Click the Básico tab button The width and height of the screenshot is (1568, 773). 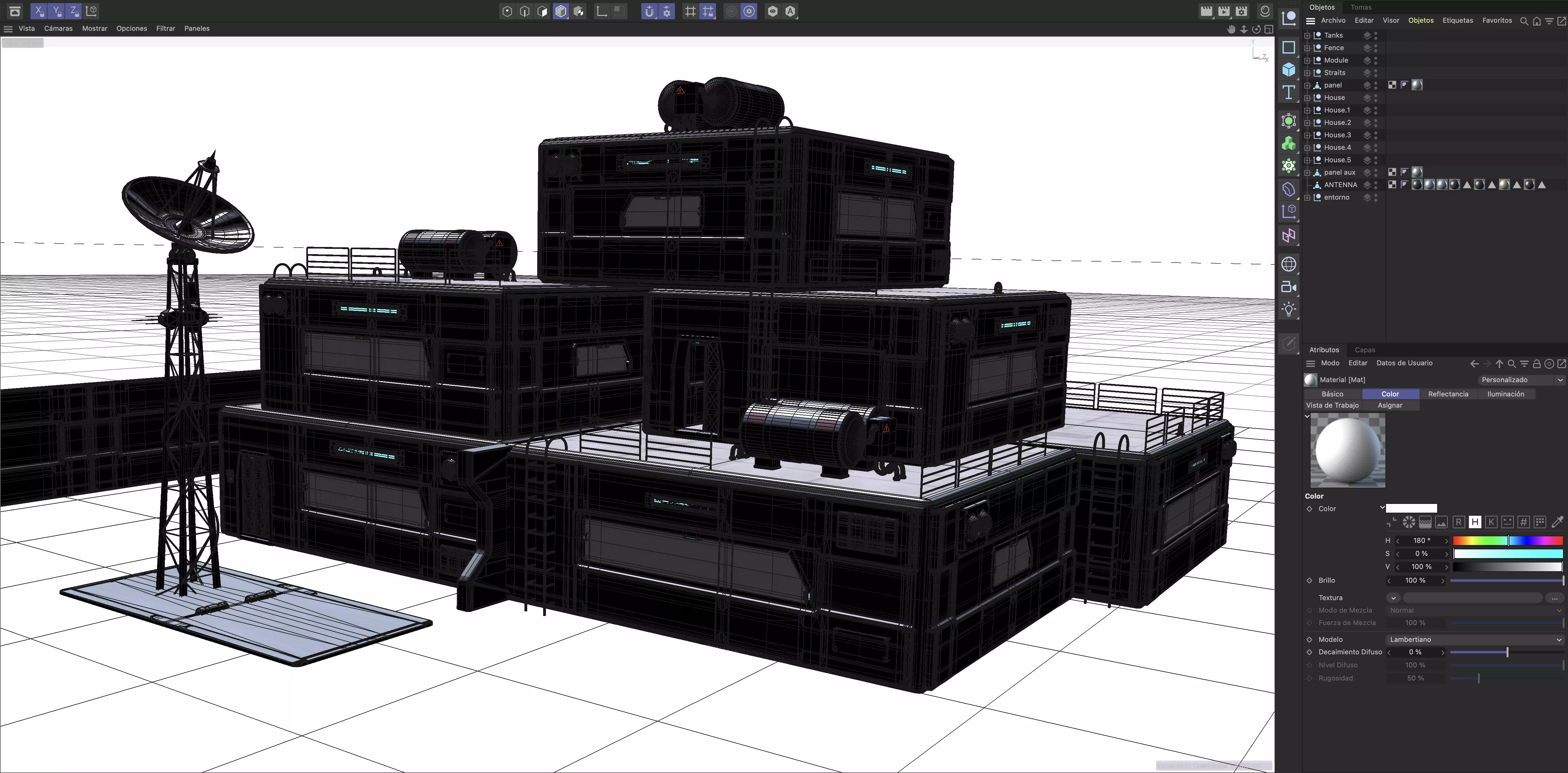[x=1332, y=394]
